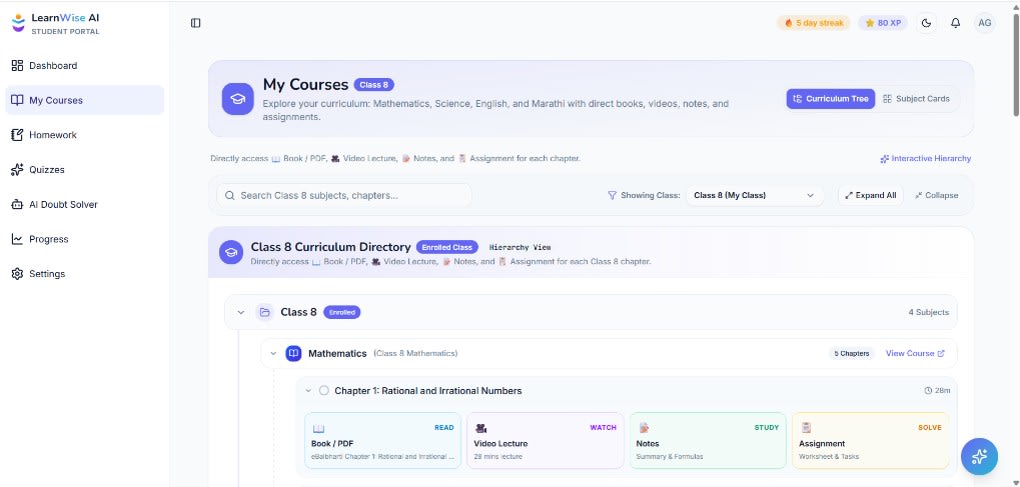Collapse all curriculum nodes
Image resolution: width=1020 pixels, height=487 pixels.
point(936,195)
